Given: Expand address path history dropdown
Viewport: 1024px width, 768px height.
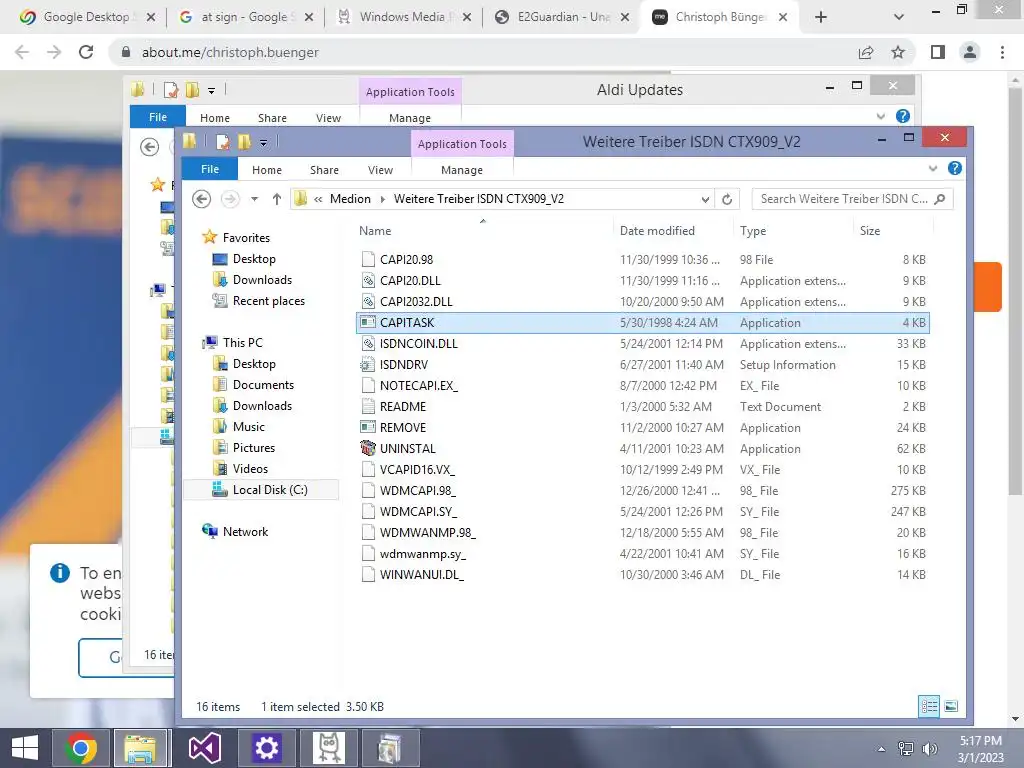Looking at the screenshot, I should pyautogui.click(x=705, y=199).
